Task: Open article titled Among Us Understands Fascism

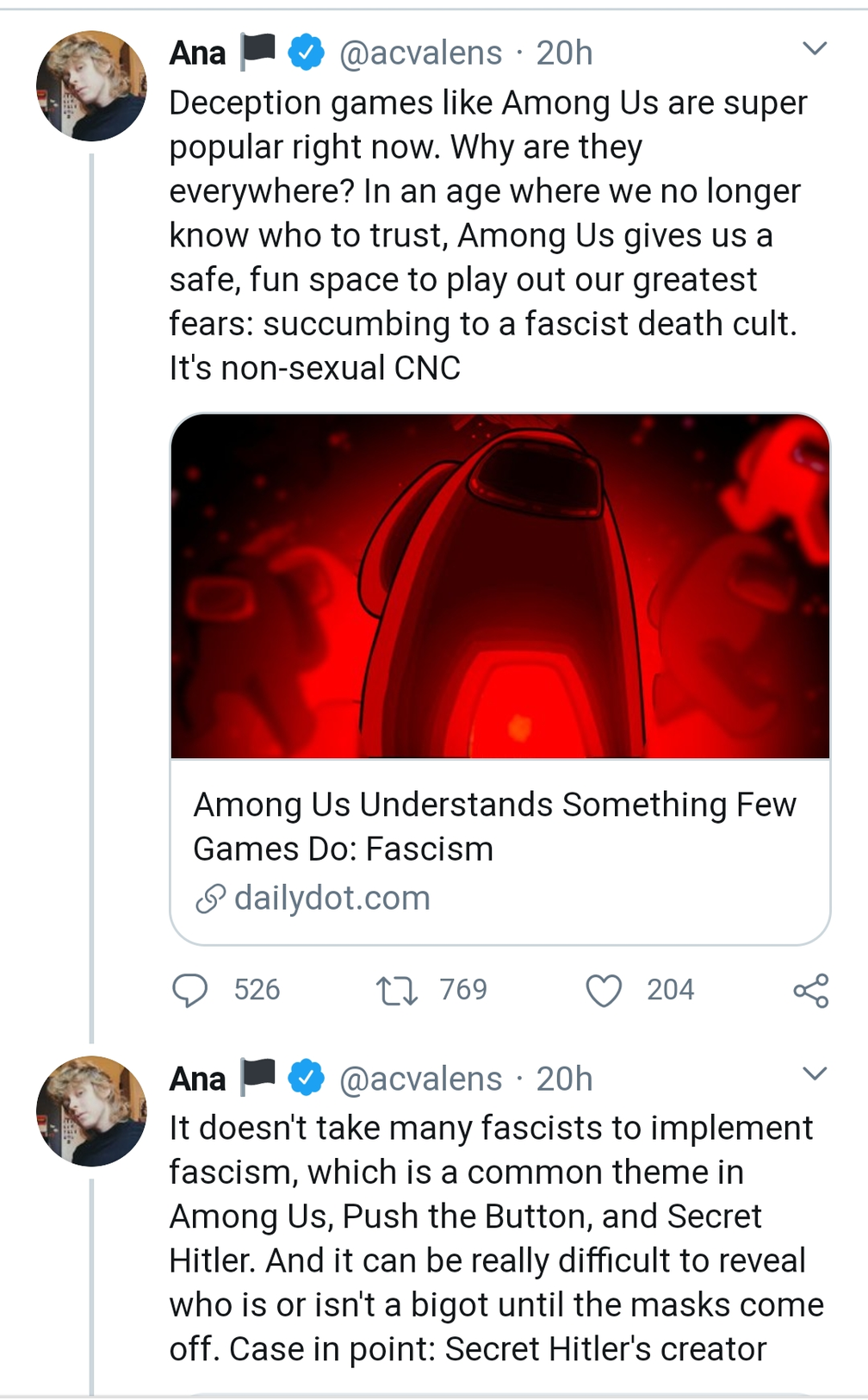Action: tap(494, 826)
